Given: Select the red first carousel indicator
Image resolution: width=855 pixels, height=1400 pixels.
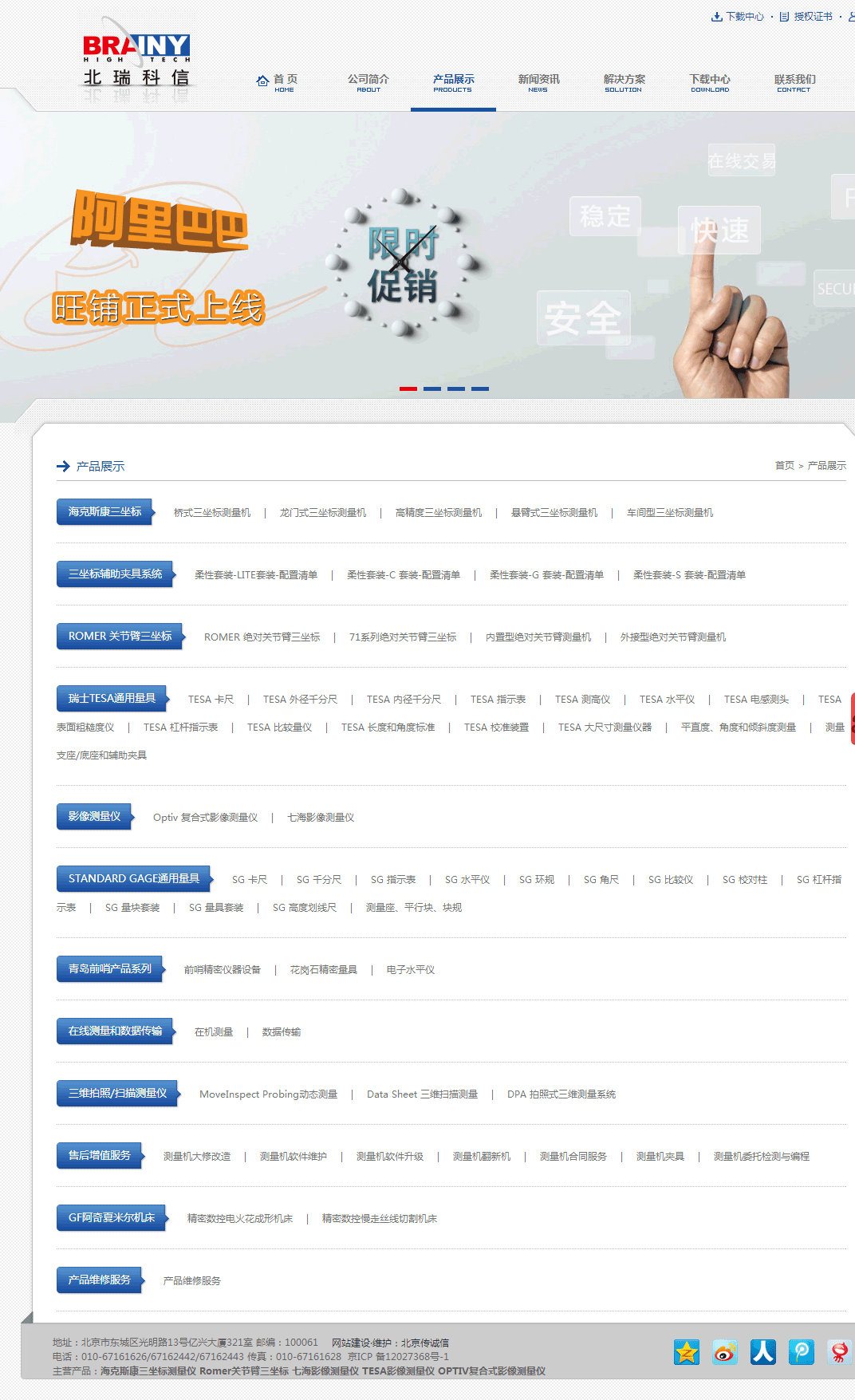Looking at the screenshot, I should [408, 388].
